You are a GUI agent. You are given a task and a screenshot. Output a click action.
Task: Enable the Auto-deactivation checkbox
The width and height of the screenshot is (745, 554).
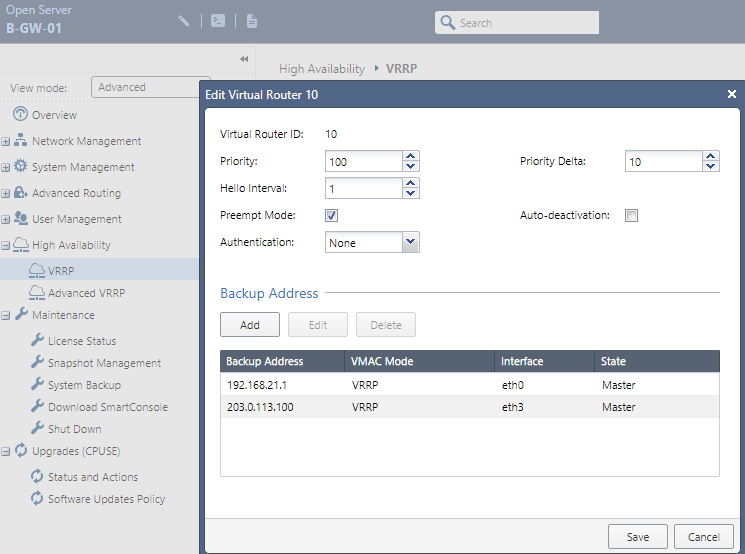coord(631,215)
